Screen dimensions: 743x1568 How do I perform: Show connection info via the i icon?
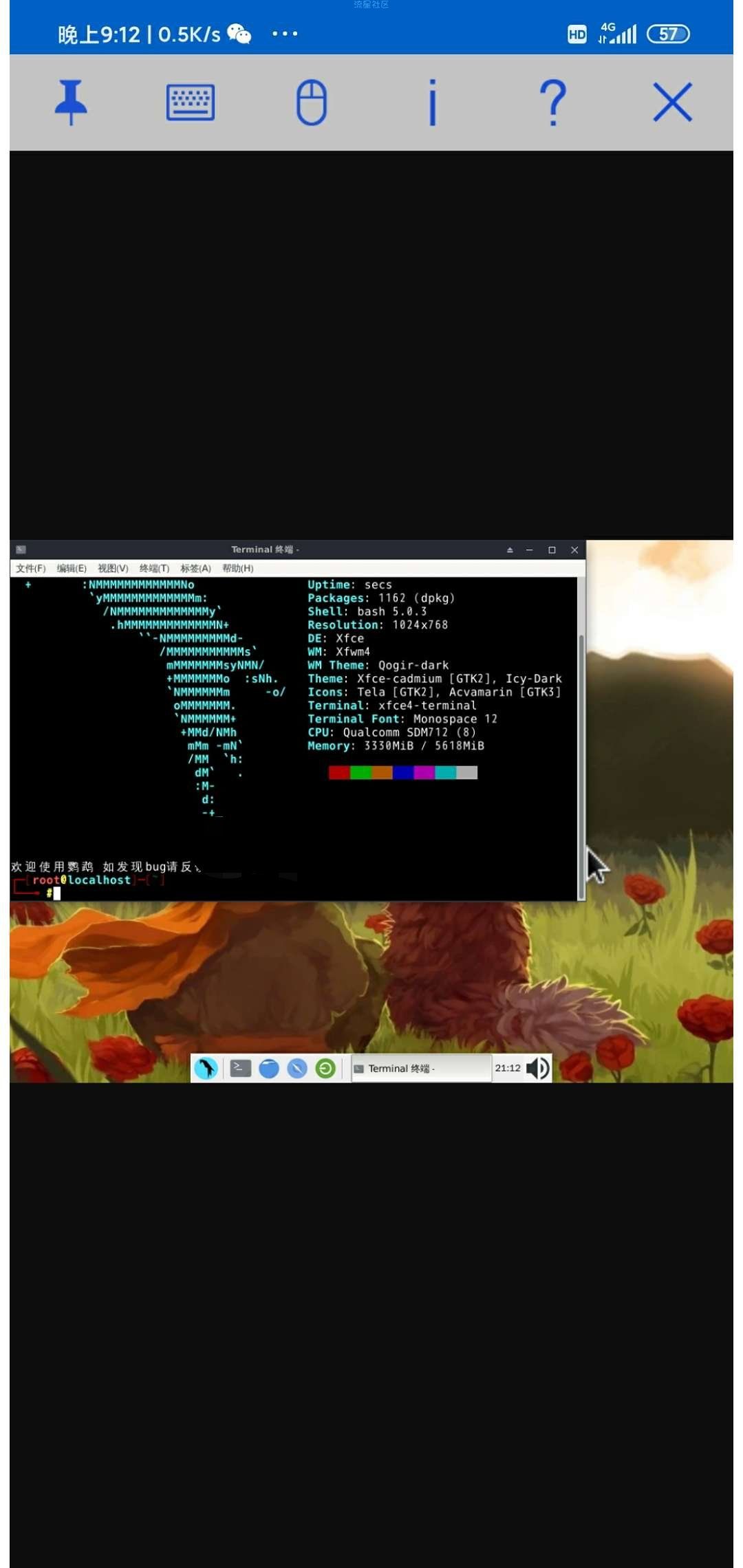(432, 102)
